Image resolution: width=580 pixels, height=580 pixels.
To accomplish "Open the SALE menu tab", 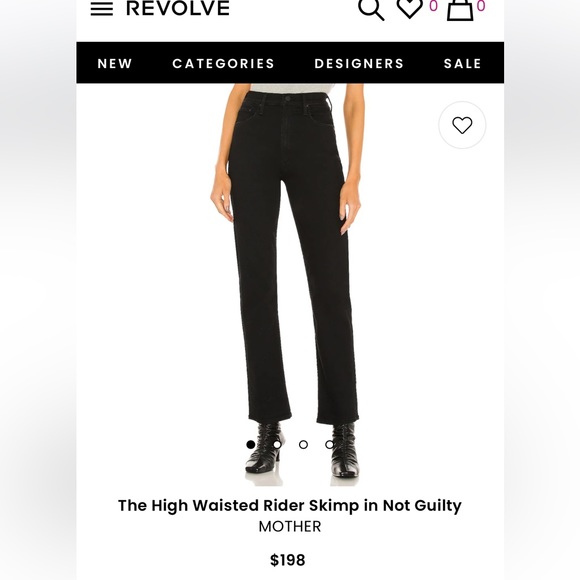I will (462, 64).
